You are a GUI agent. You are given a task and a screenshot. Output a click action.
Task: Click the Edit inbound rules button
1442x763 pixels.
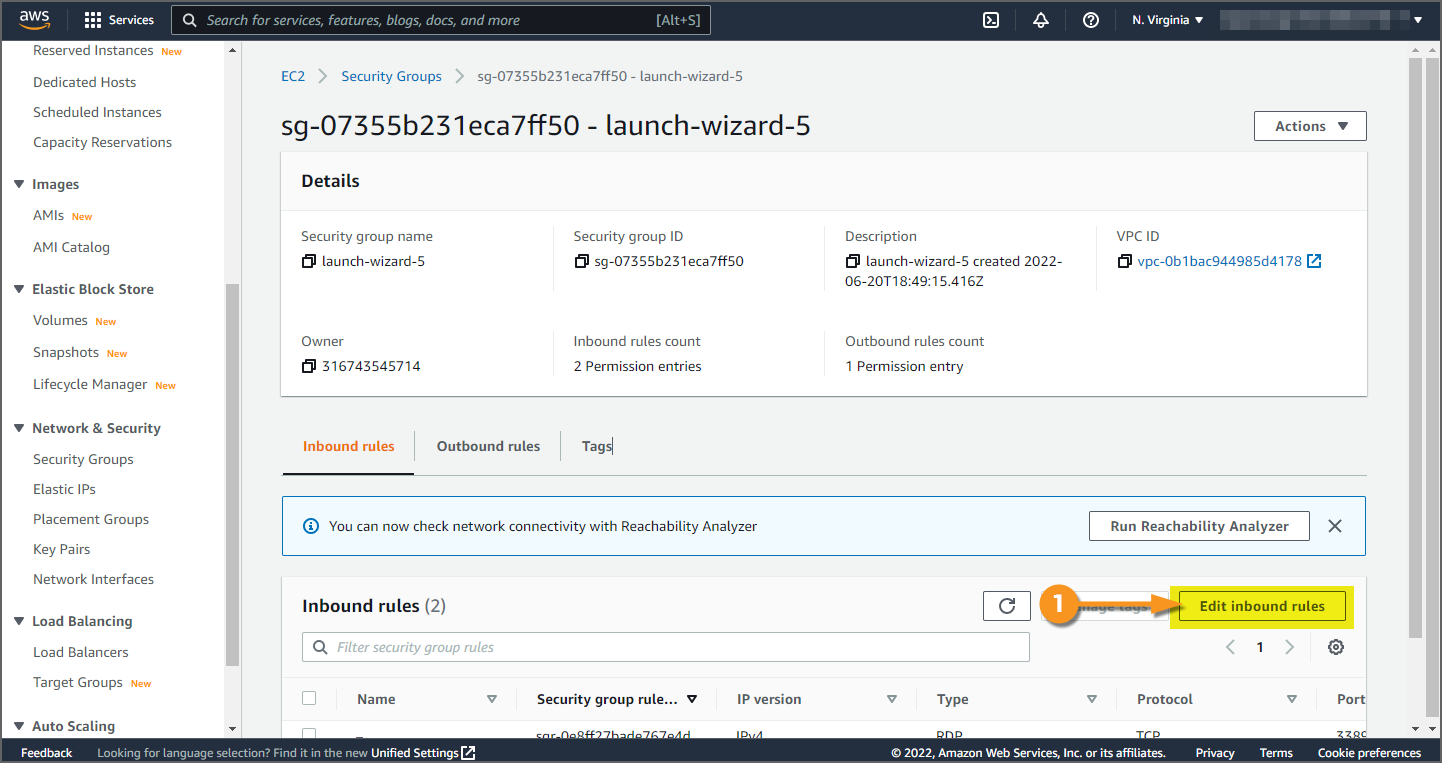[1262, 606]
